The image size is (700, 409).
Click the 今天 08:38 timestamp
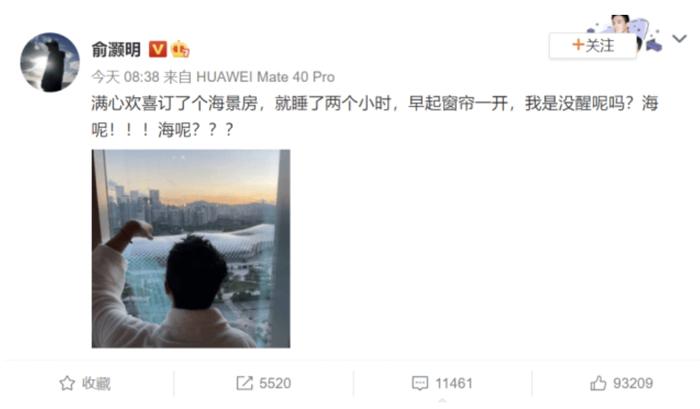tap(125, 77)
